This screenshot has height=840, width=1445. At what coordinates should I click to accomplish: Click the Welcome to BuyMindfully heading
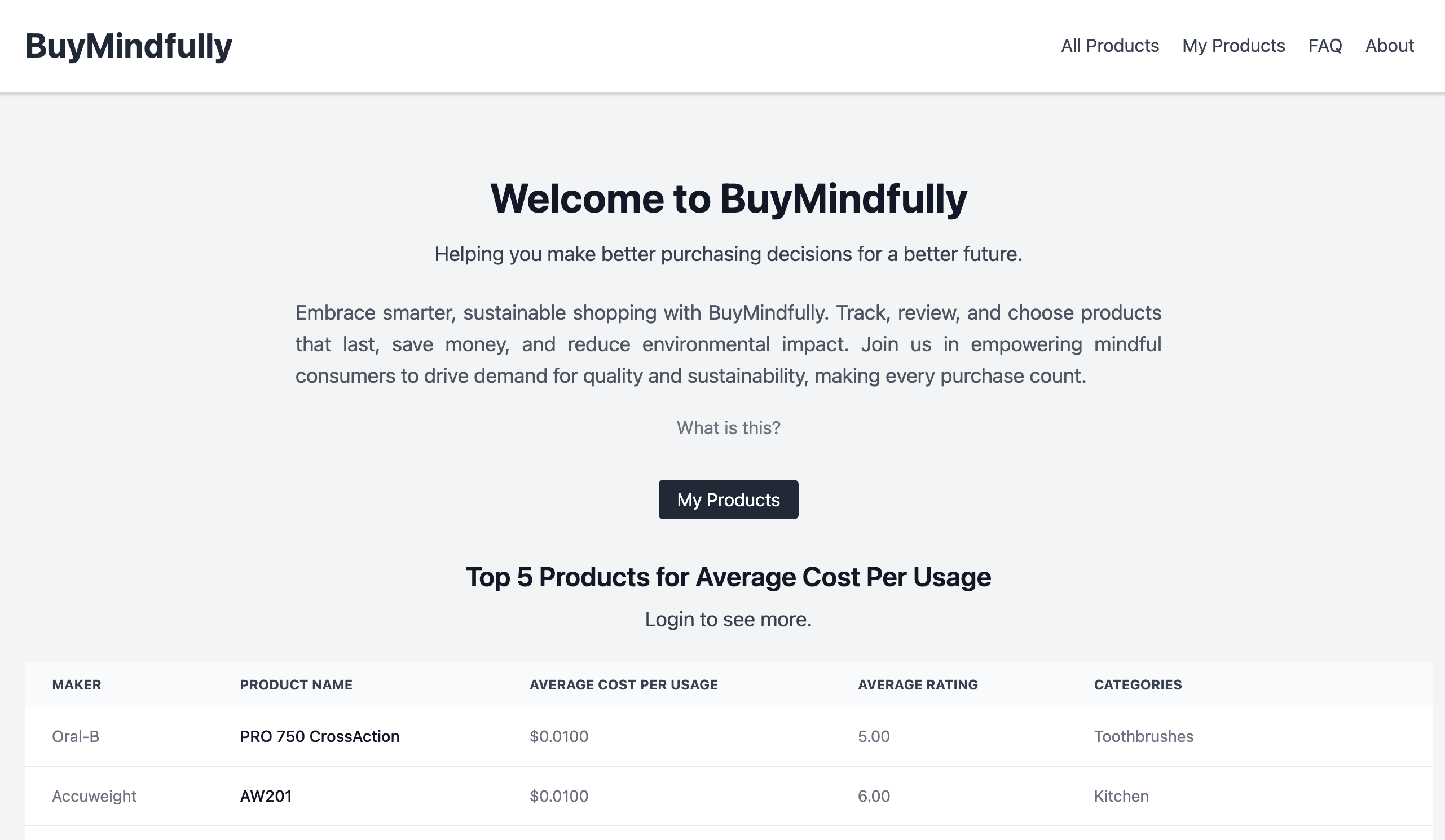pos(728,200)
